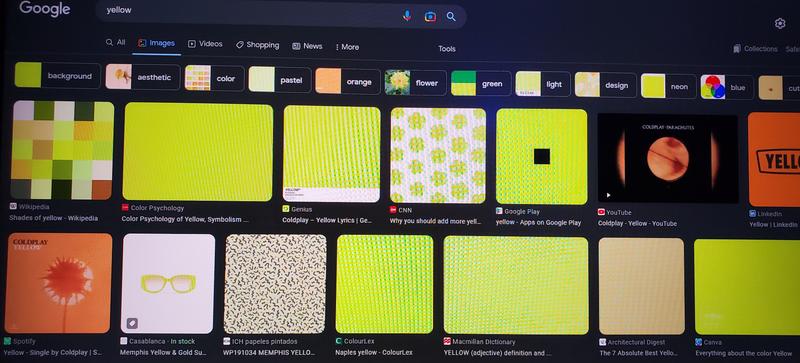Open link yellow - Apps on Google Play
This screenshot has width=800, height=363.
pos(538,223)
